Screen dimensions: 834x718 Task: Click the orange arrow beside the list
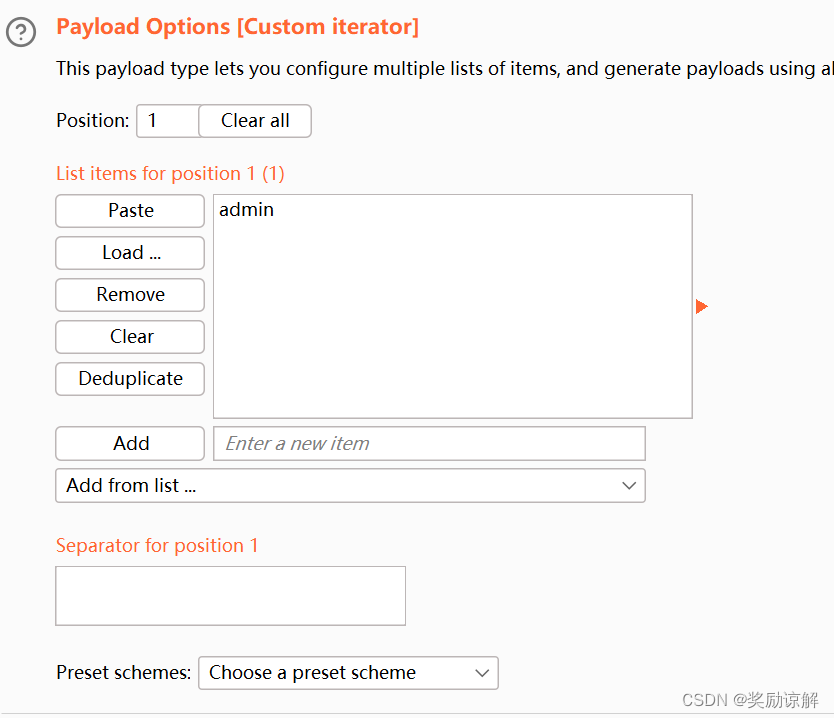701,306
